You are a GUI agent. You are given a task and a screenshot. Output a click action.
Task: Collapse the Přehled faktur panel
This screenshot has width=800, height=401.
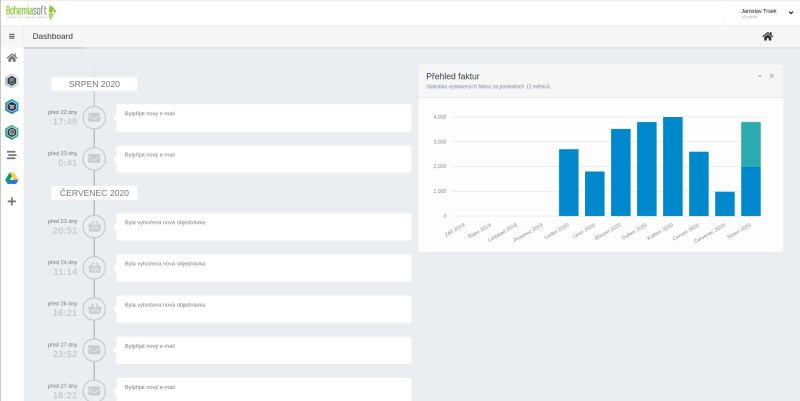coord(759,76)
